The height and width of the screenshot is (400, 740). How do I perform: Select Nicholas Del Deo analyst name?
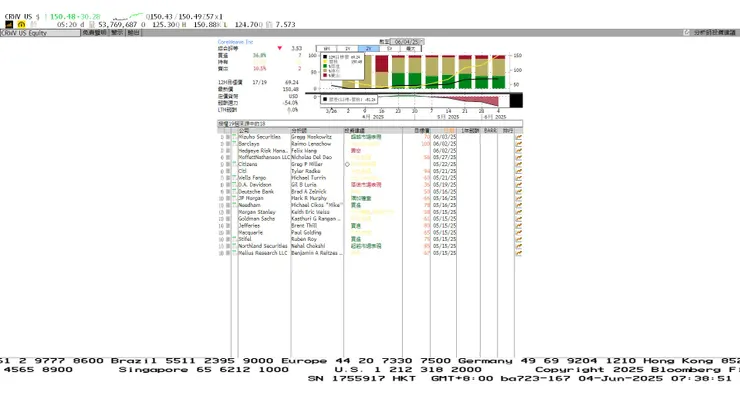(311, 157)
